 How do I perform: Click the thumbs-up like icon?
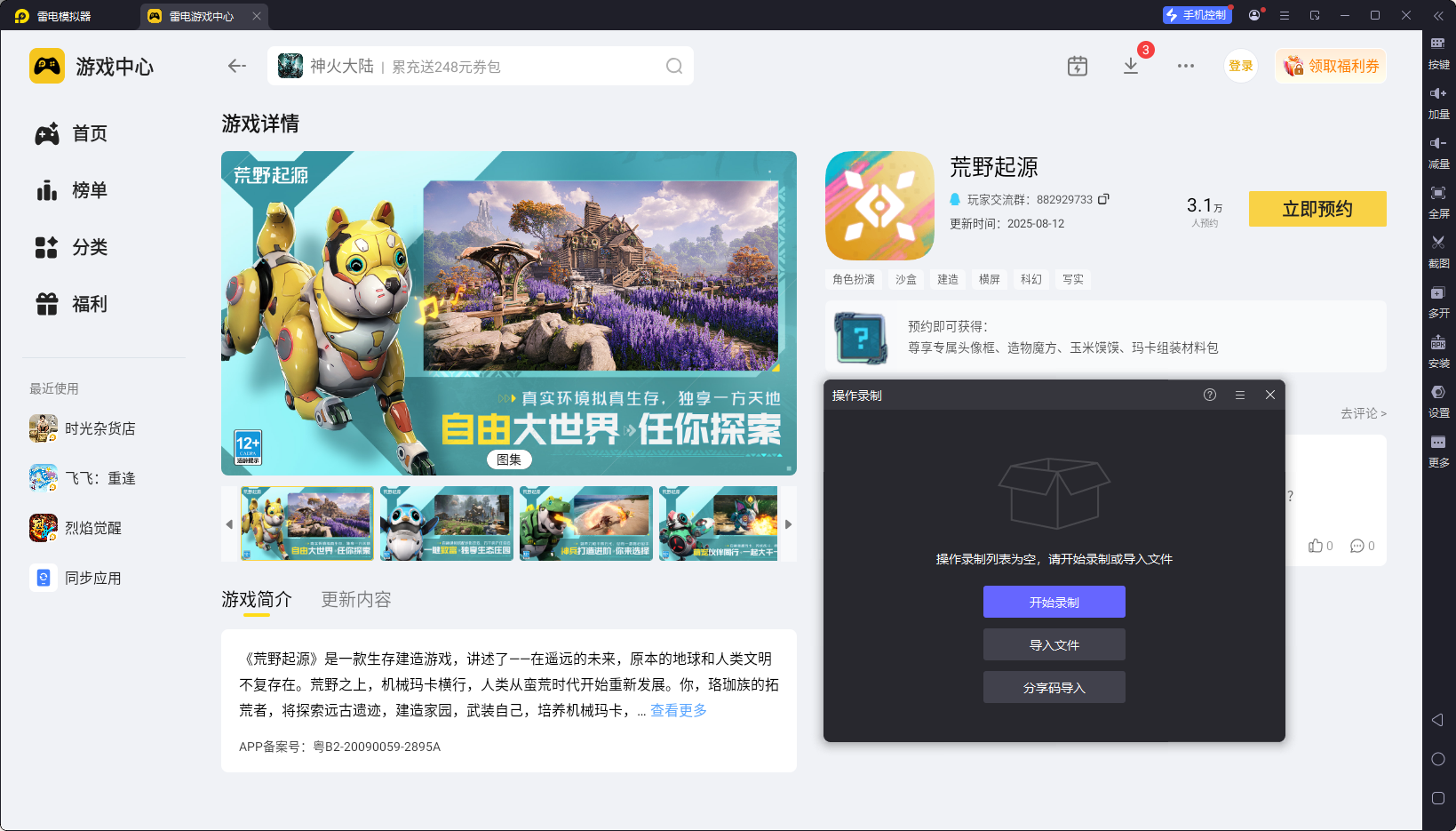(1316, 546)
